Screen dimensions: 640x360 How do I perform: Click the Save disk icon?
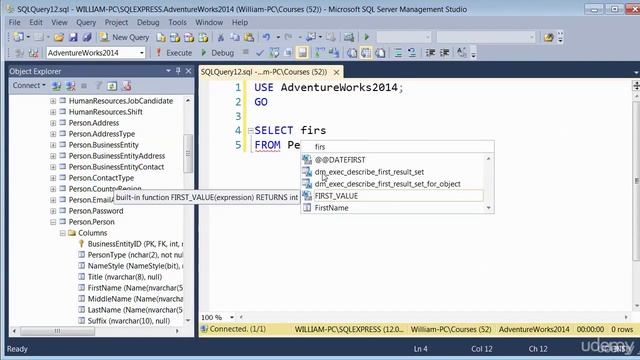pyautogui.click(x=73, y=38)
